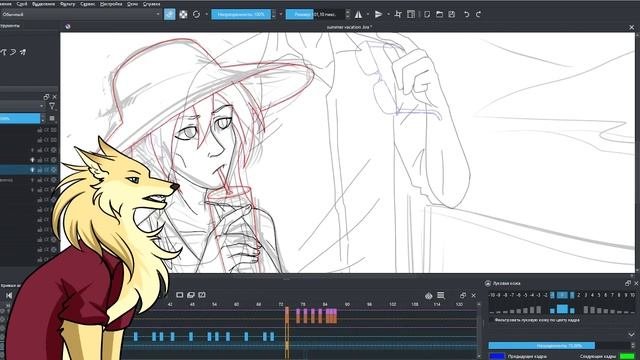The image size is (640, 360).
Task: Click the workspace chooser icon
Action: (x=411, y=14)
